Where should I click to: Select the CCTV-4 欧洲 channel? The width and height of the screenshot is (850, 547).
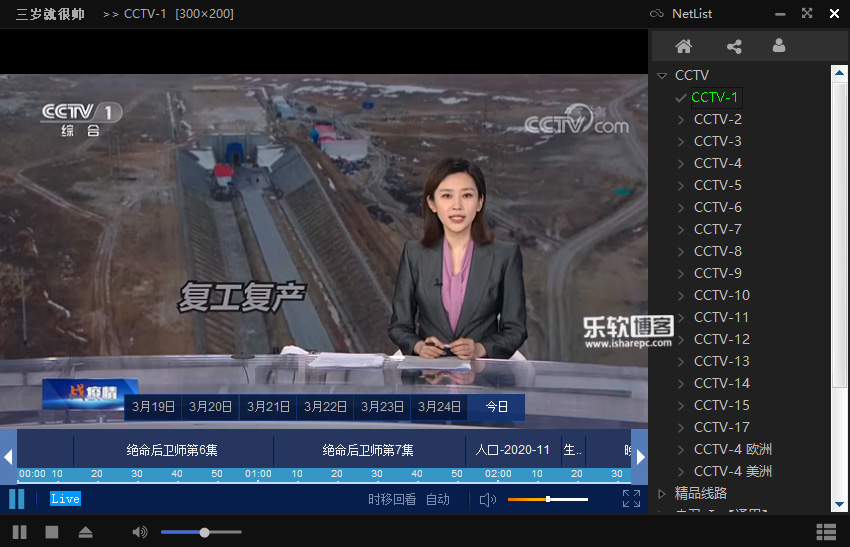coord(733,449)
